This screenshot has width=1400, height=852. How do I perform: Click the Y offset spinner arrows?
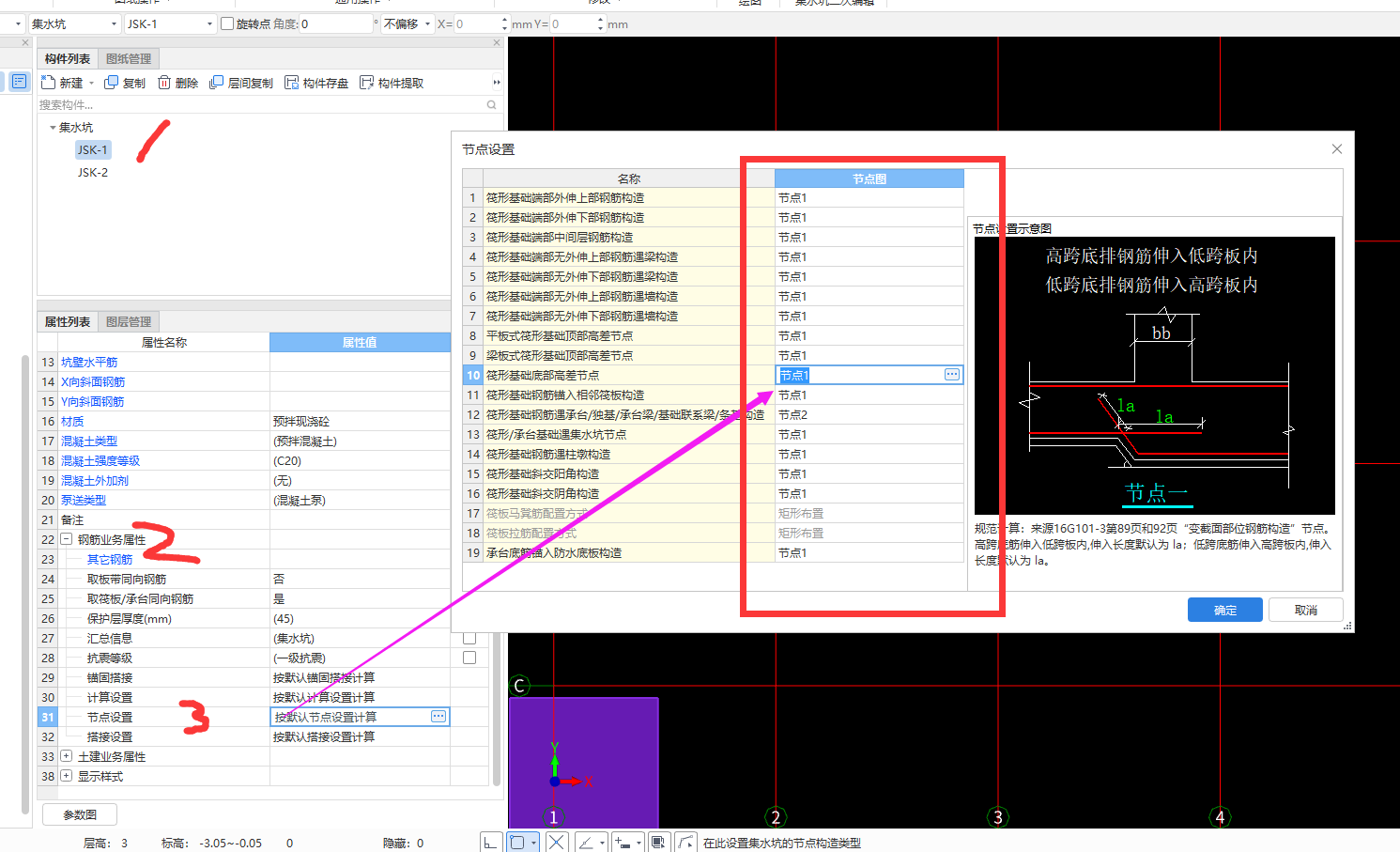click(x=600, y=23)
